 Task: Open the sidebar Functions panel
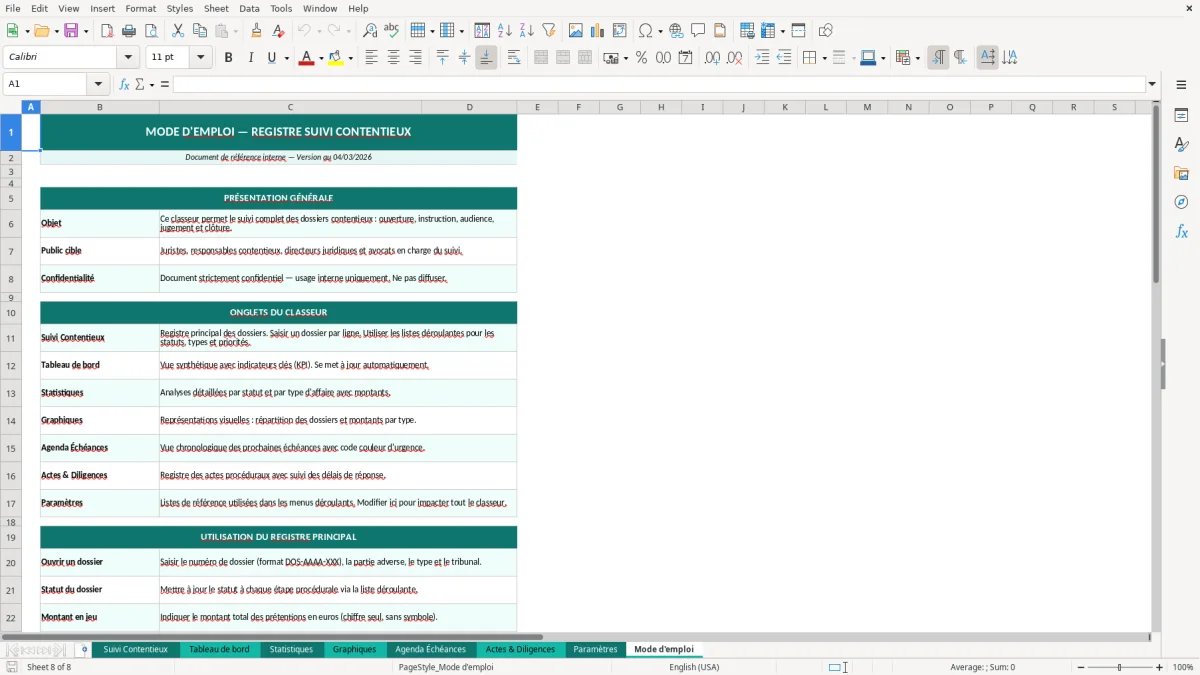[x=1181, y=231]
